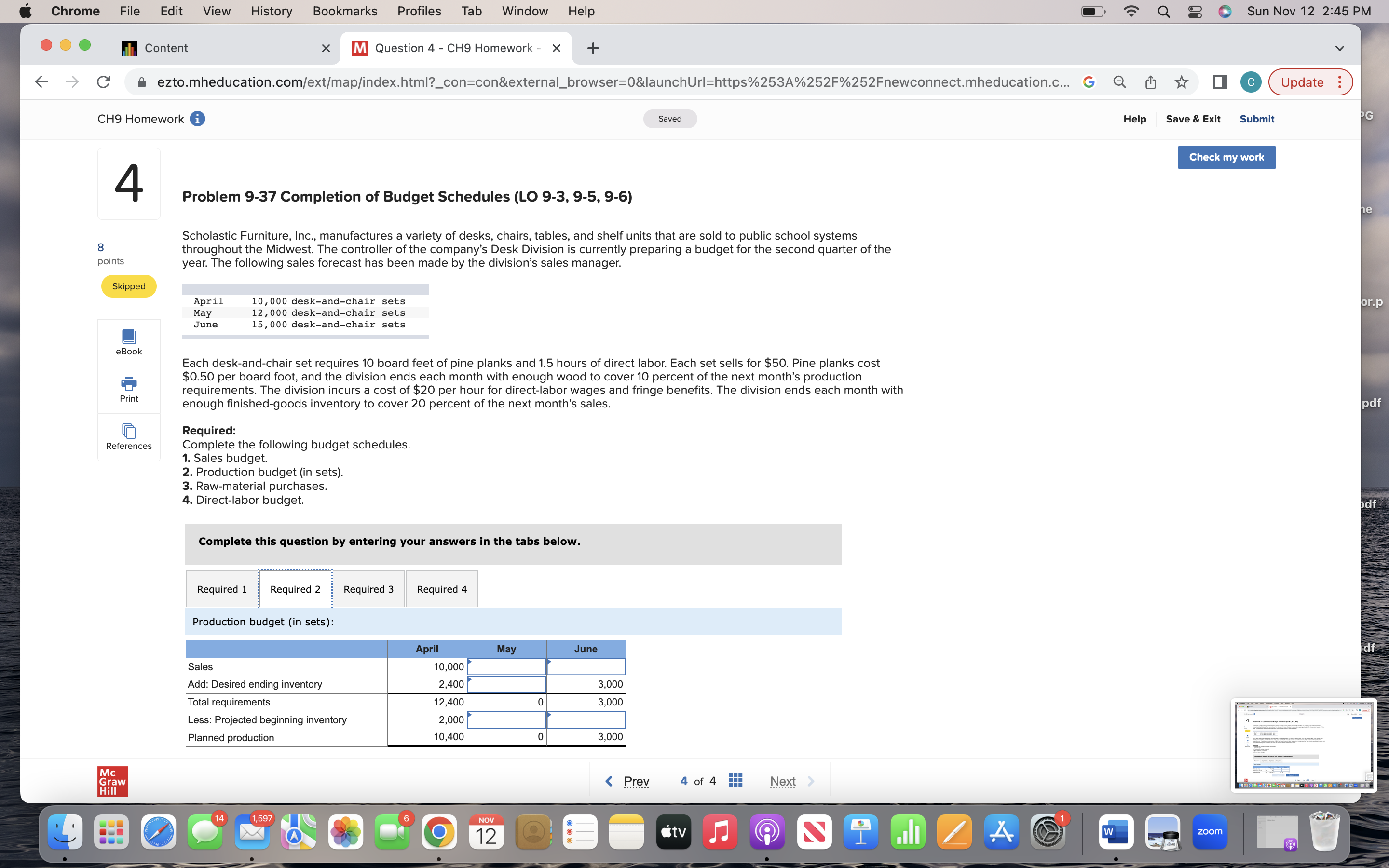1389x868 pixels.
Task: Click the info icon next to CH9 Homework
Action: (x=197, y=119)
